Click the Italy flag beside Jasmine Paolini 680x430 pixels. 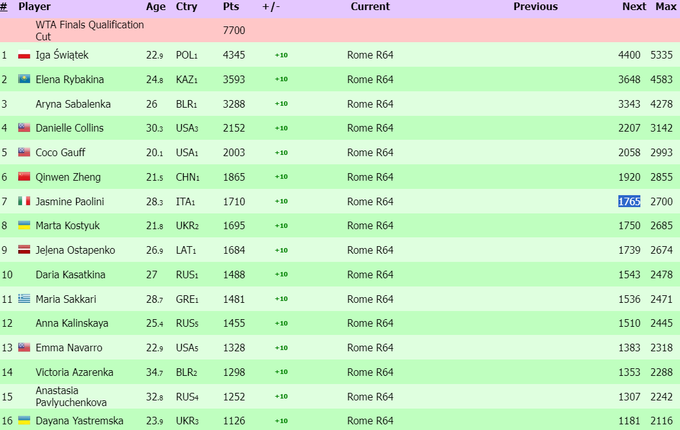25,201
